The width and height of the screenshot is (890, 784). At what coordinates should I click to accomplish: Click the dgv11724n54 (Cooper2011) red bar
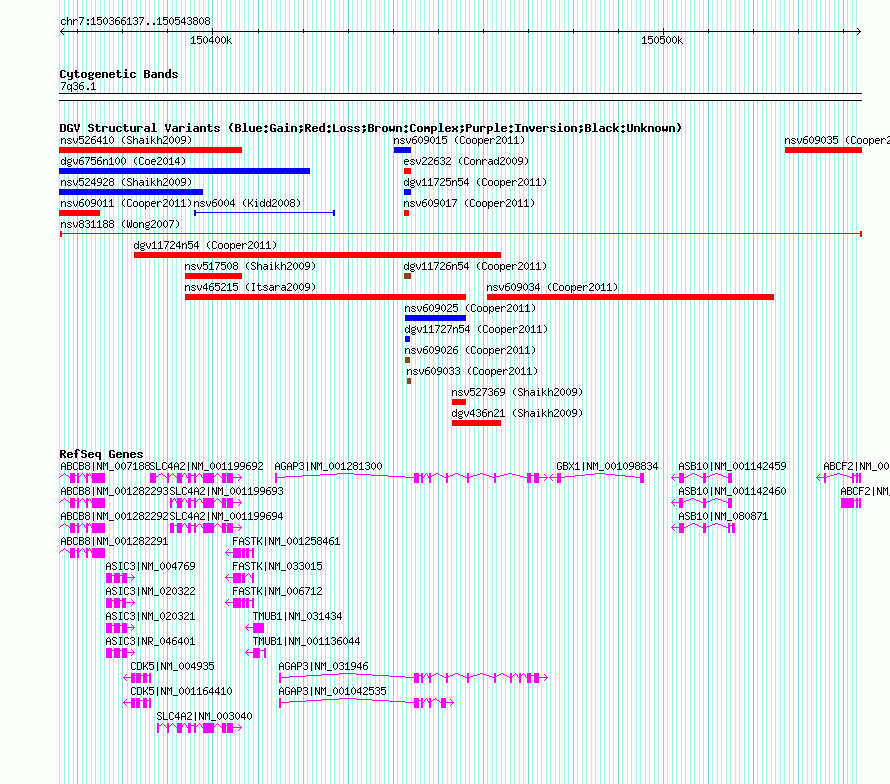point(317,255)
